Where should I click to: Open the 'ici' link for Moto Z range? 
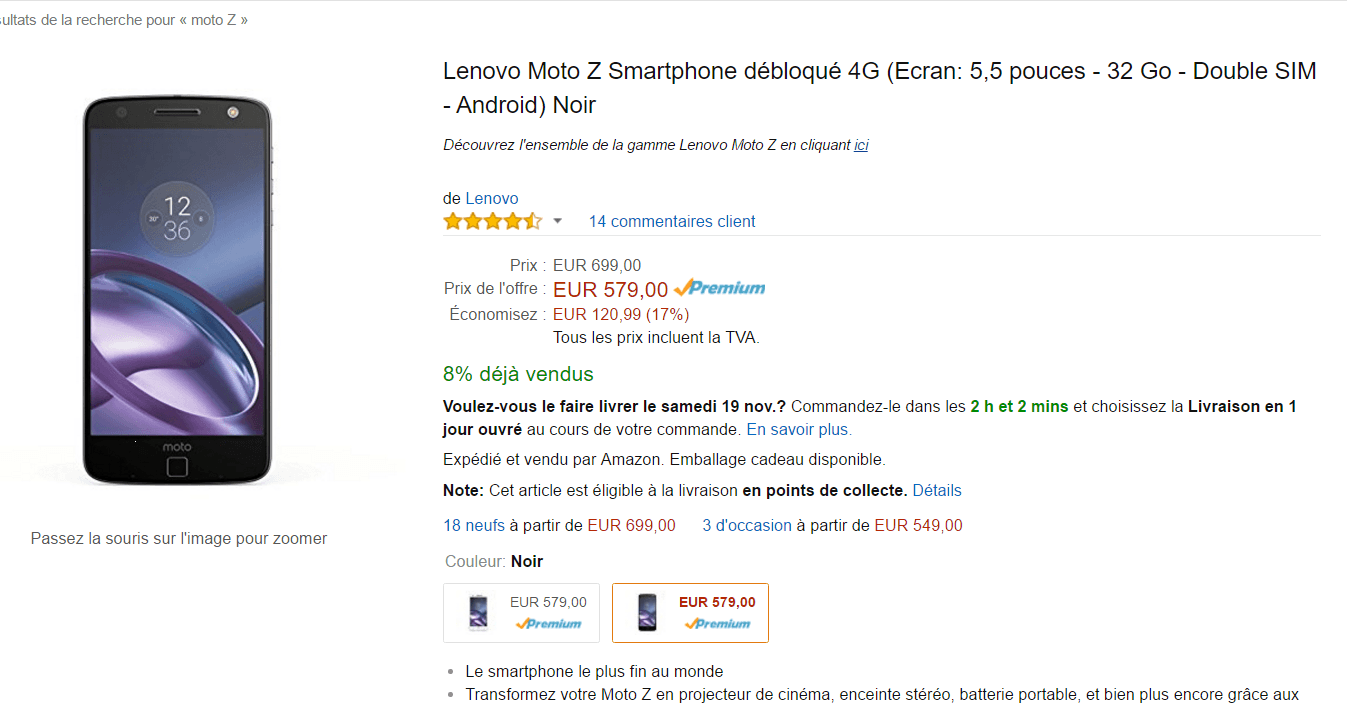(x=861, y=145)
